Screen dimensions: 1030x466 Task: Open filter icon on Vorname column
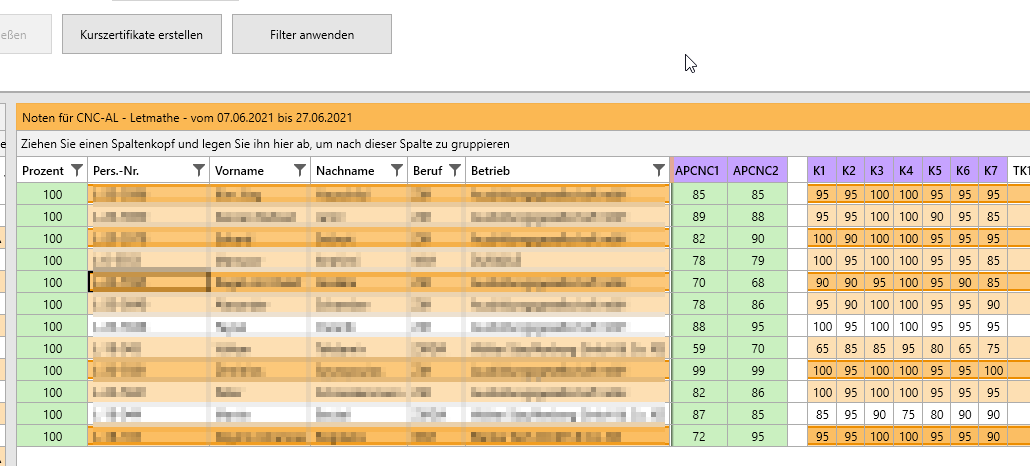click(x=299, y=171)
